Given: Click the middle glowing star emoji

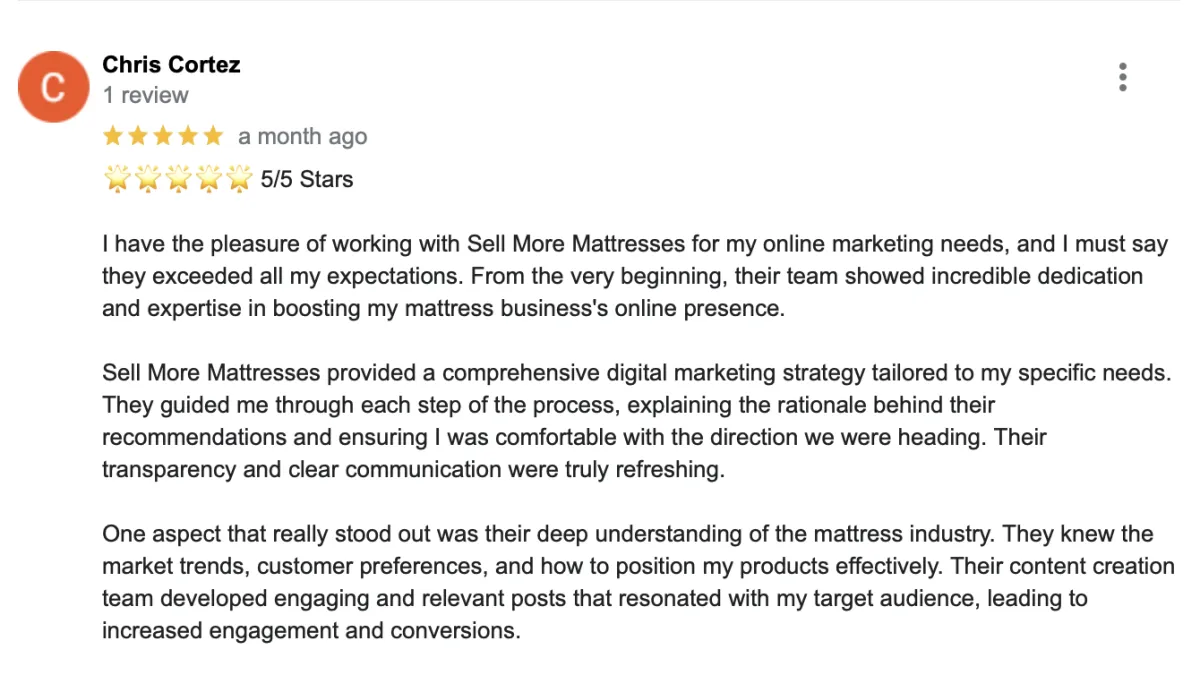Looking at the screenshot, I should coord(178,179).
